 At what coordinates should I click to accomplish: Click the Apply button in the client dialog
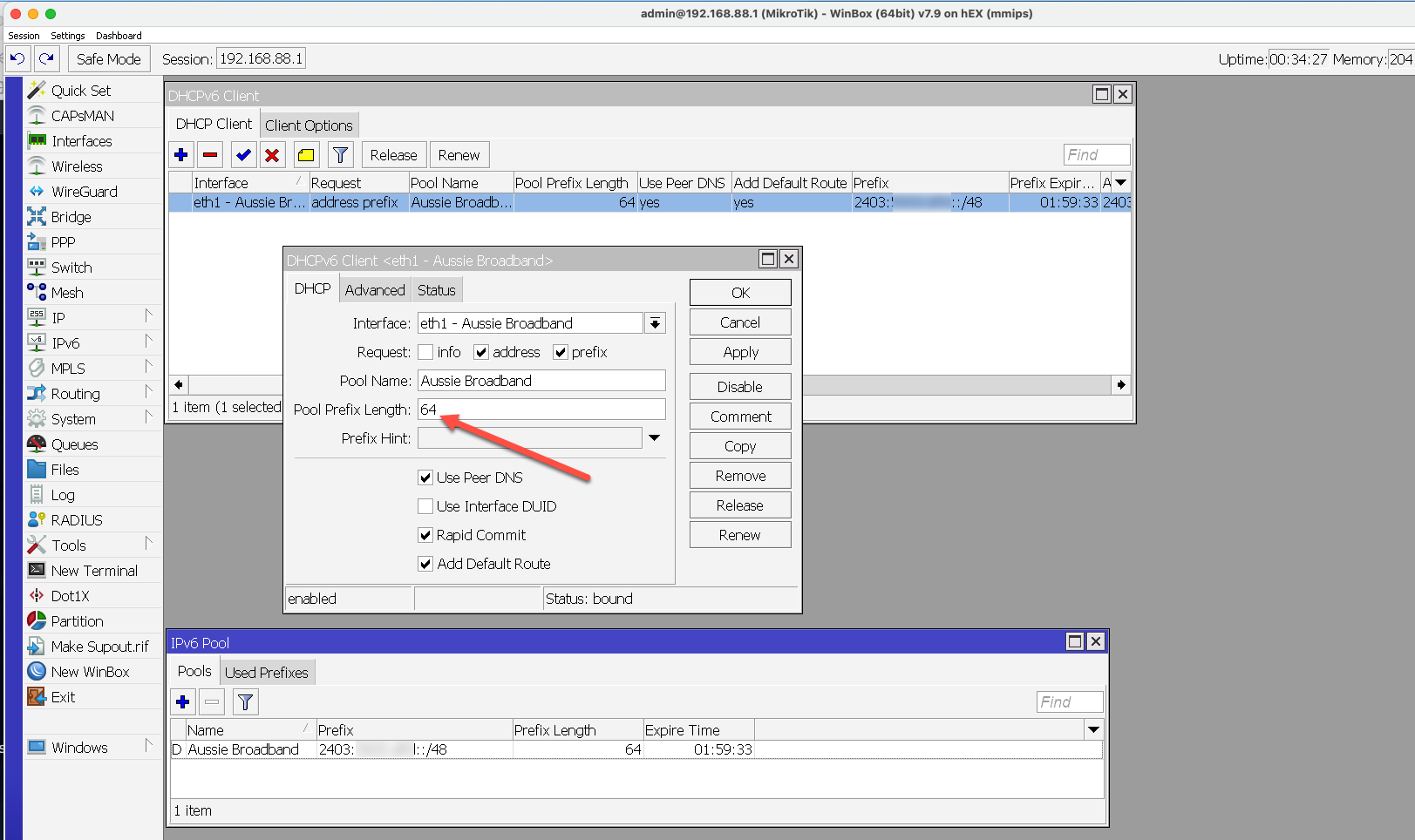(x=739, y=351)
